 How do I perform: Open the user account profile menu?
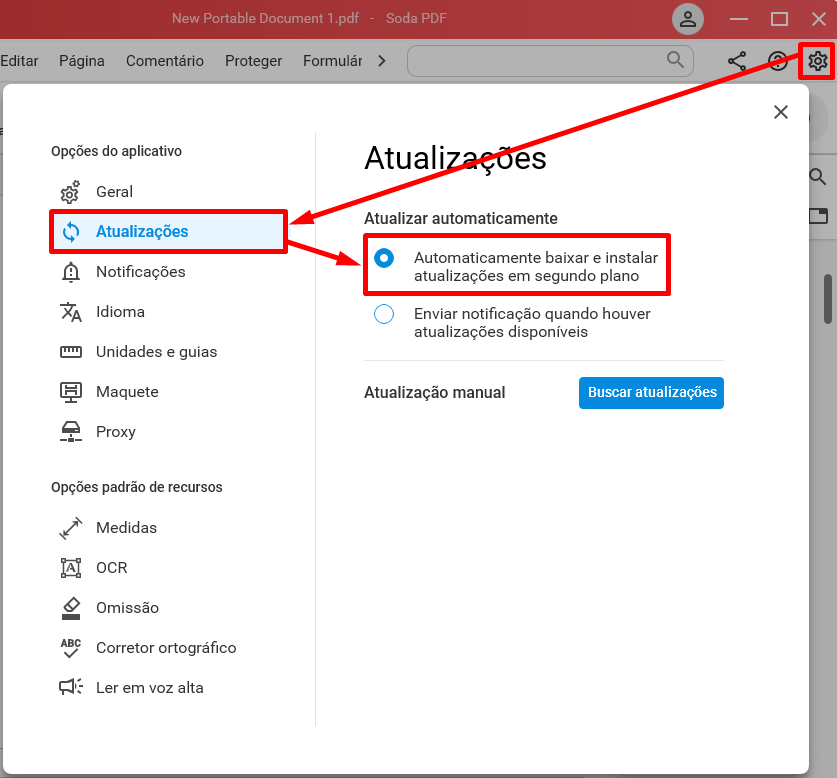click(x=688, y=19)
